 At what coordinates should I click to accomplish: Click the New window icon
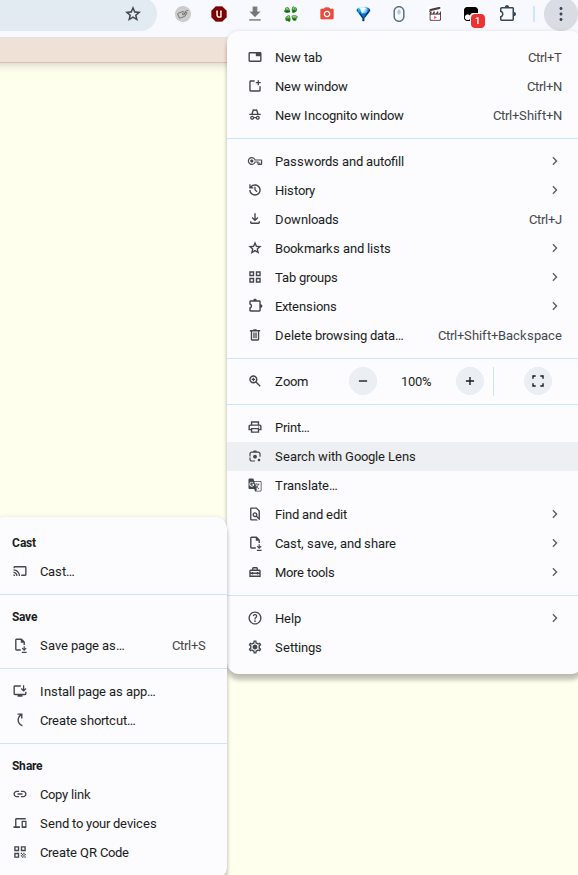pos(255,86)
